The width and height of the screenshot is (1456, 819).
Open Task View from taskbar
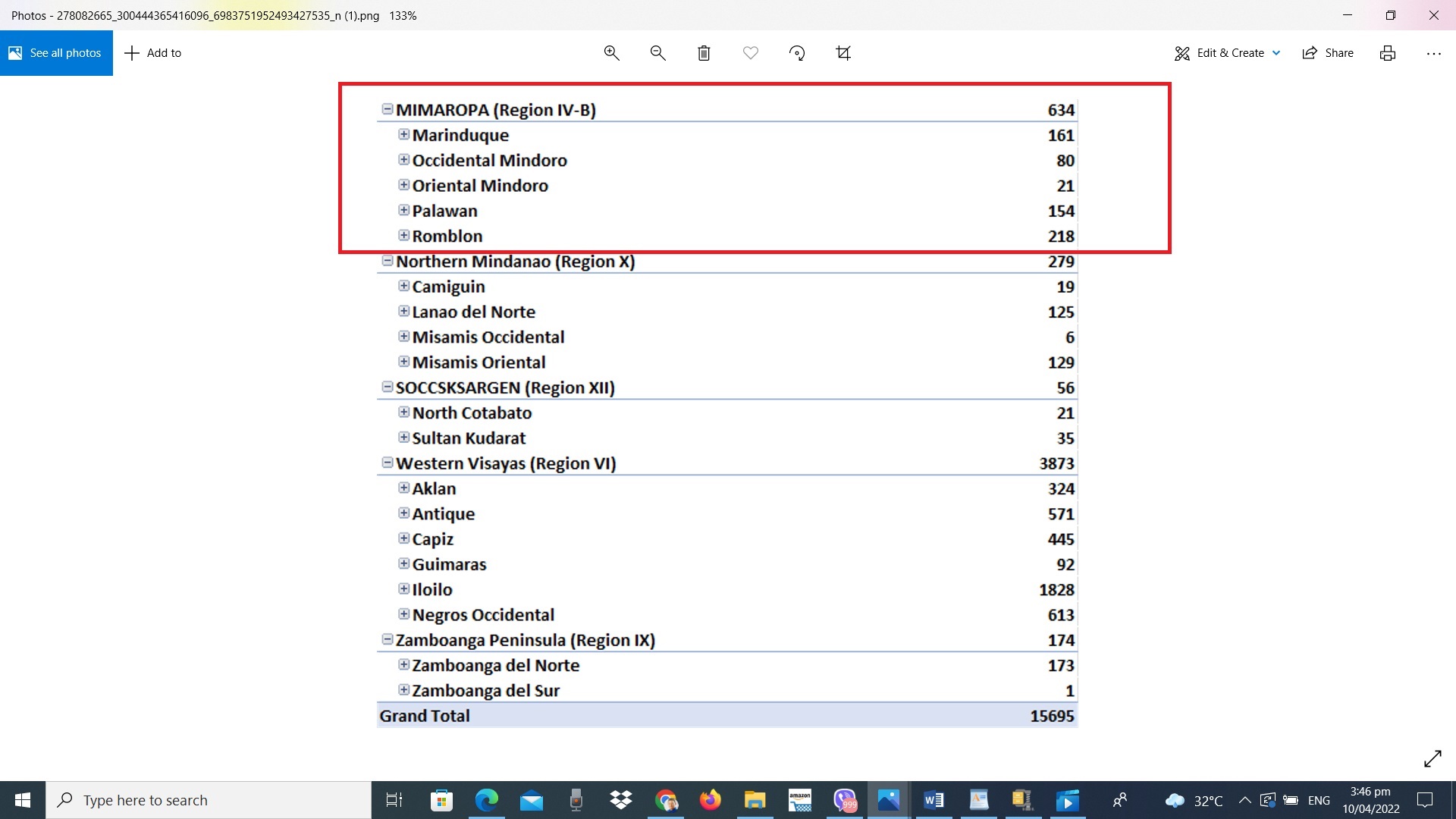click(x=394, y=800)
